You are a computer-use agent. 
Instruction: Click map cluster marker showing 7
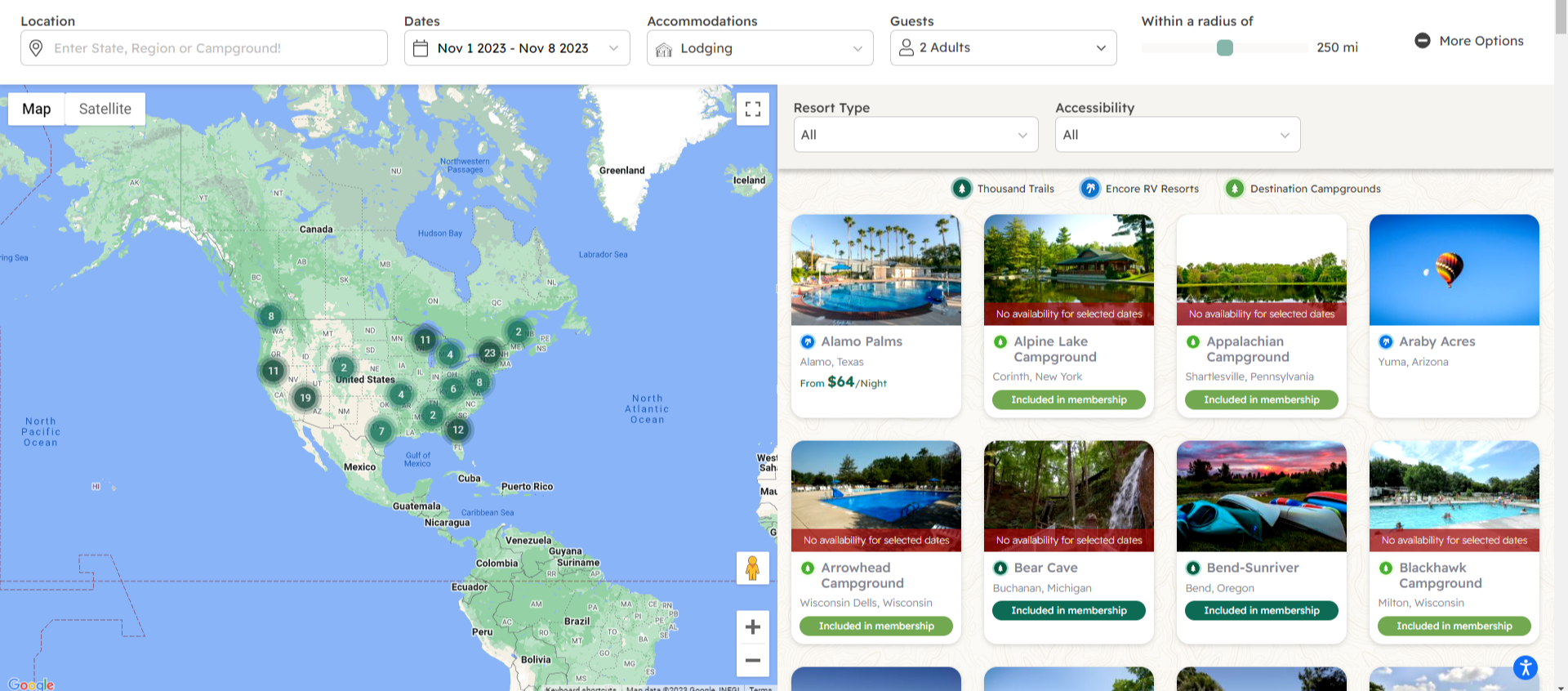[381, 431]
